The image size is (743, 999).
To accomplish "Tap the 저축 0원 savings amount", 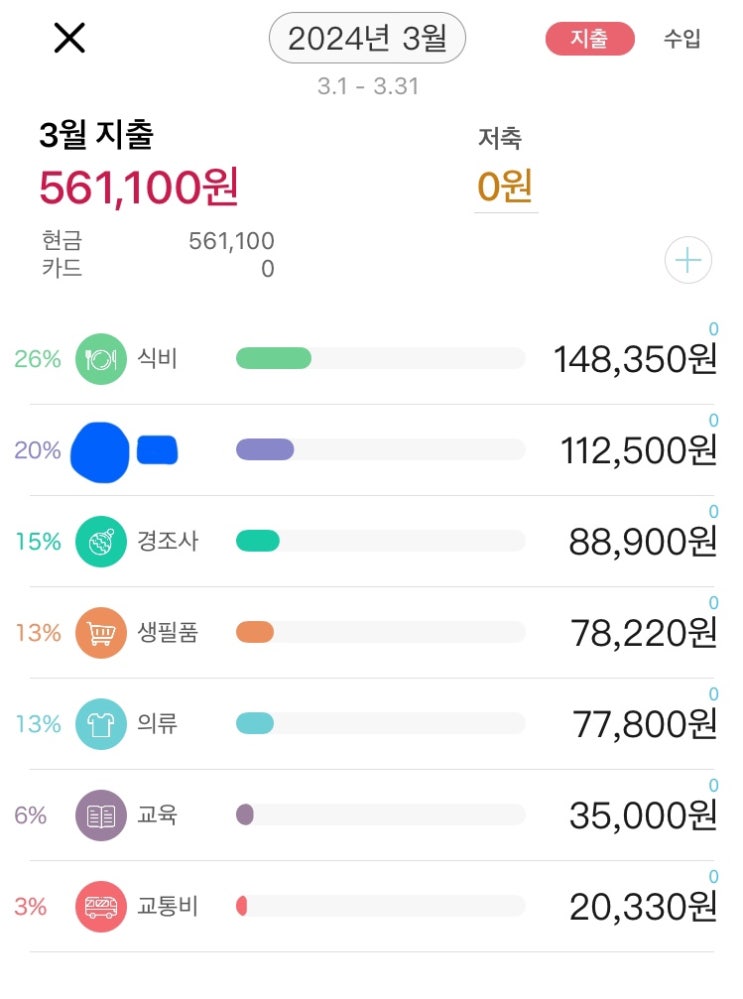I will 505,187.
